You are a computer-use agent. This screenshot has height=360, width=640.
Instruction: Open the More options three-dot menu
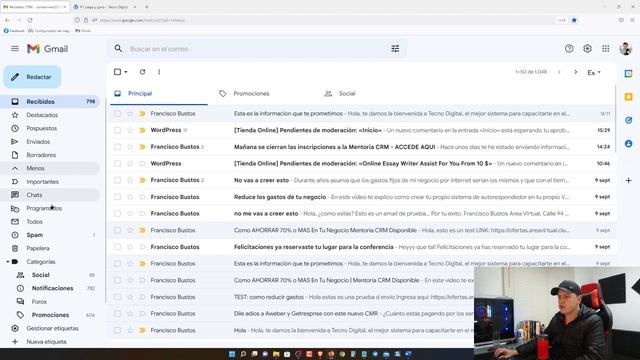coord(159,72)
